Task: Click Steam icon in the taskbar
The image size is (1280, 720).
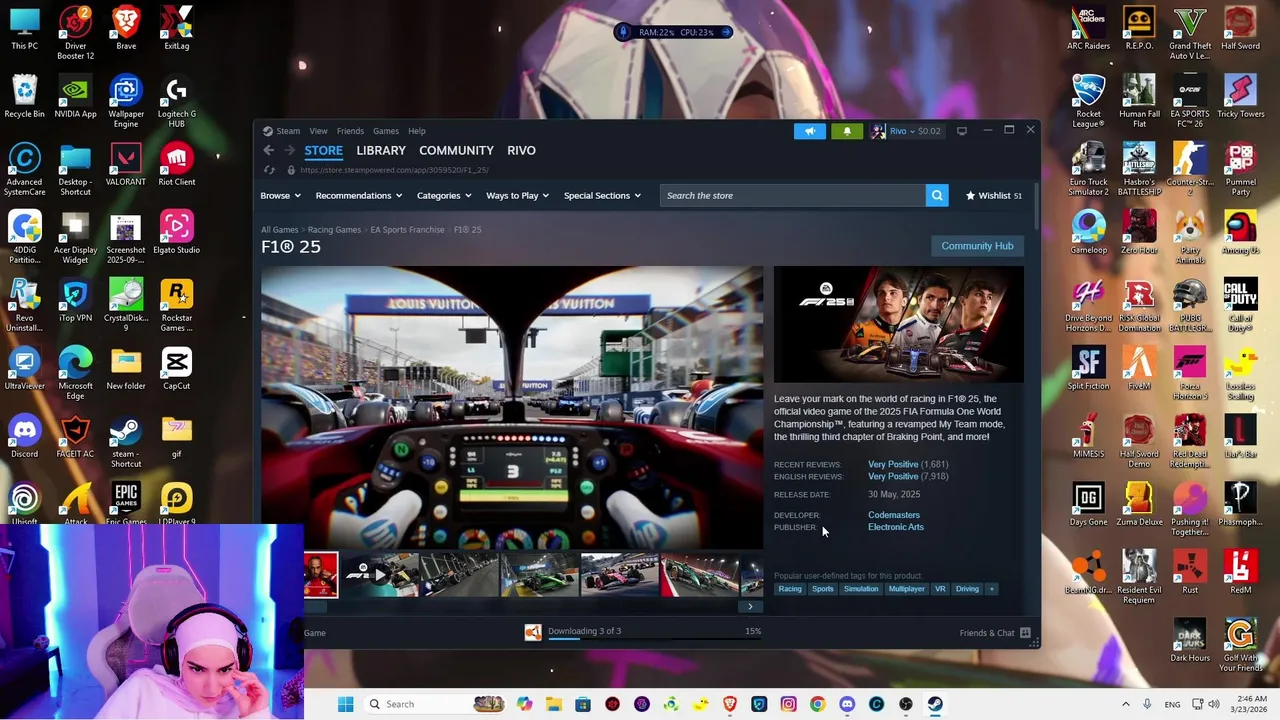Action: coord(935,704)
